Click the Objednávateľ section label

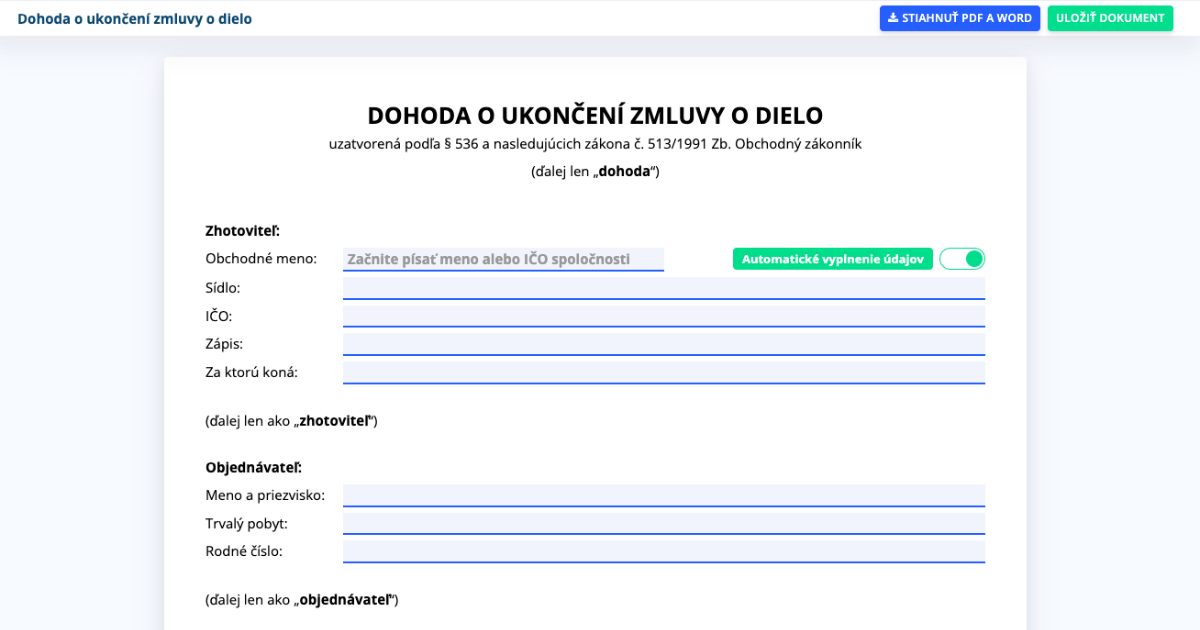tap(256, 466)
